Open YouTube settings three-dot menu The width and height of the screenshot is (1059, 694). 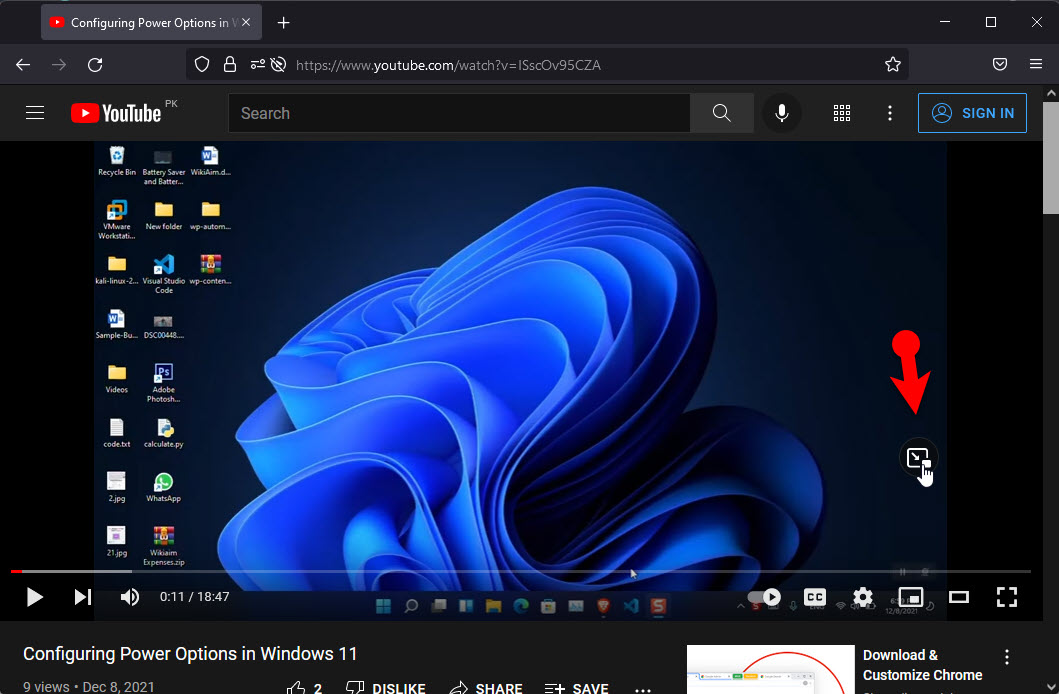click(x=889, y=113)
